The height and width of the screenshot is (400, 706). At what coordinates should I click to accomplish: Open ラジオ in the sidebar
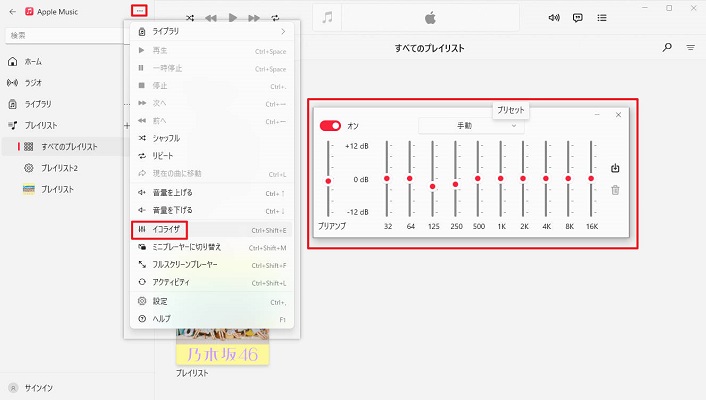click(33, 83)
